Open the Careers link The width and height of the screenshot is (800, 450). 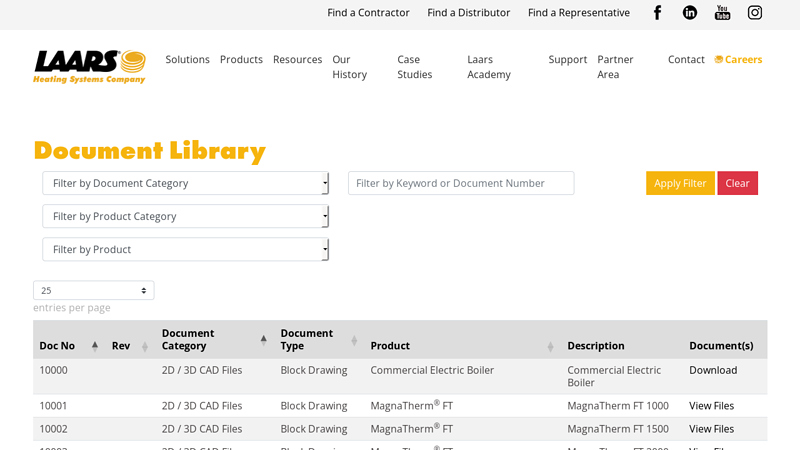click(738, 59)
